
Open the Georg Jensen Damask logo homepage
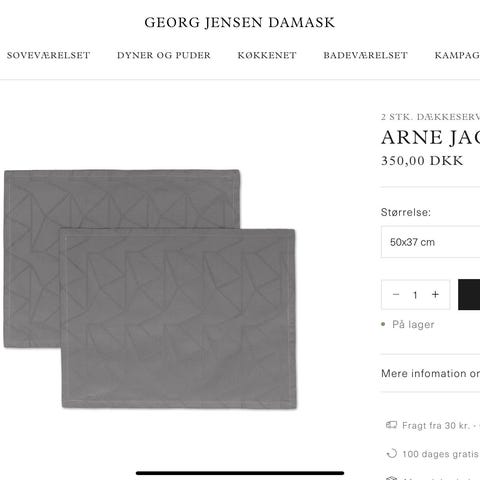[x=239, y=23]
